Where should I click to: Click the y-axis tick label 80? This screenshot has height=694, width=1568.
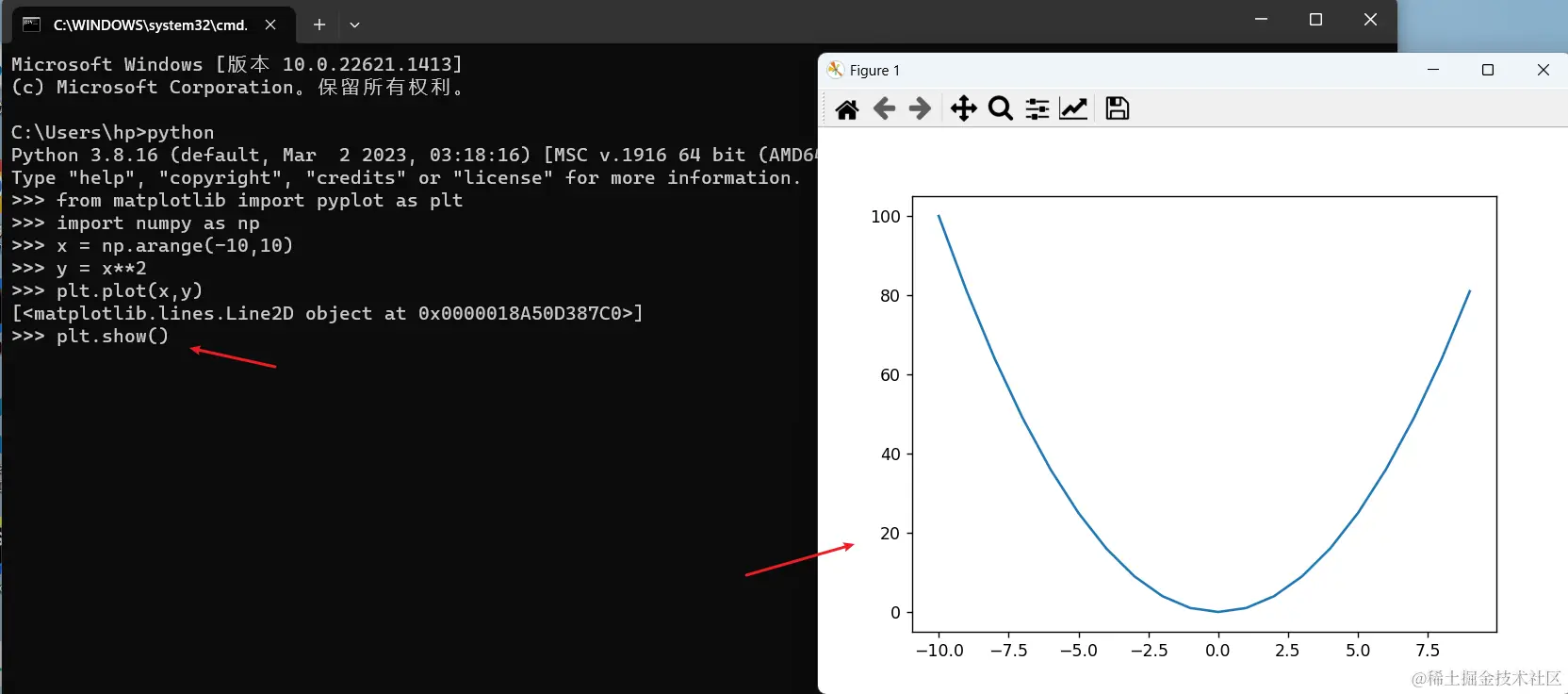[x=890, y=296]
